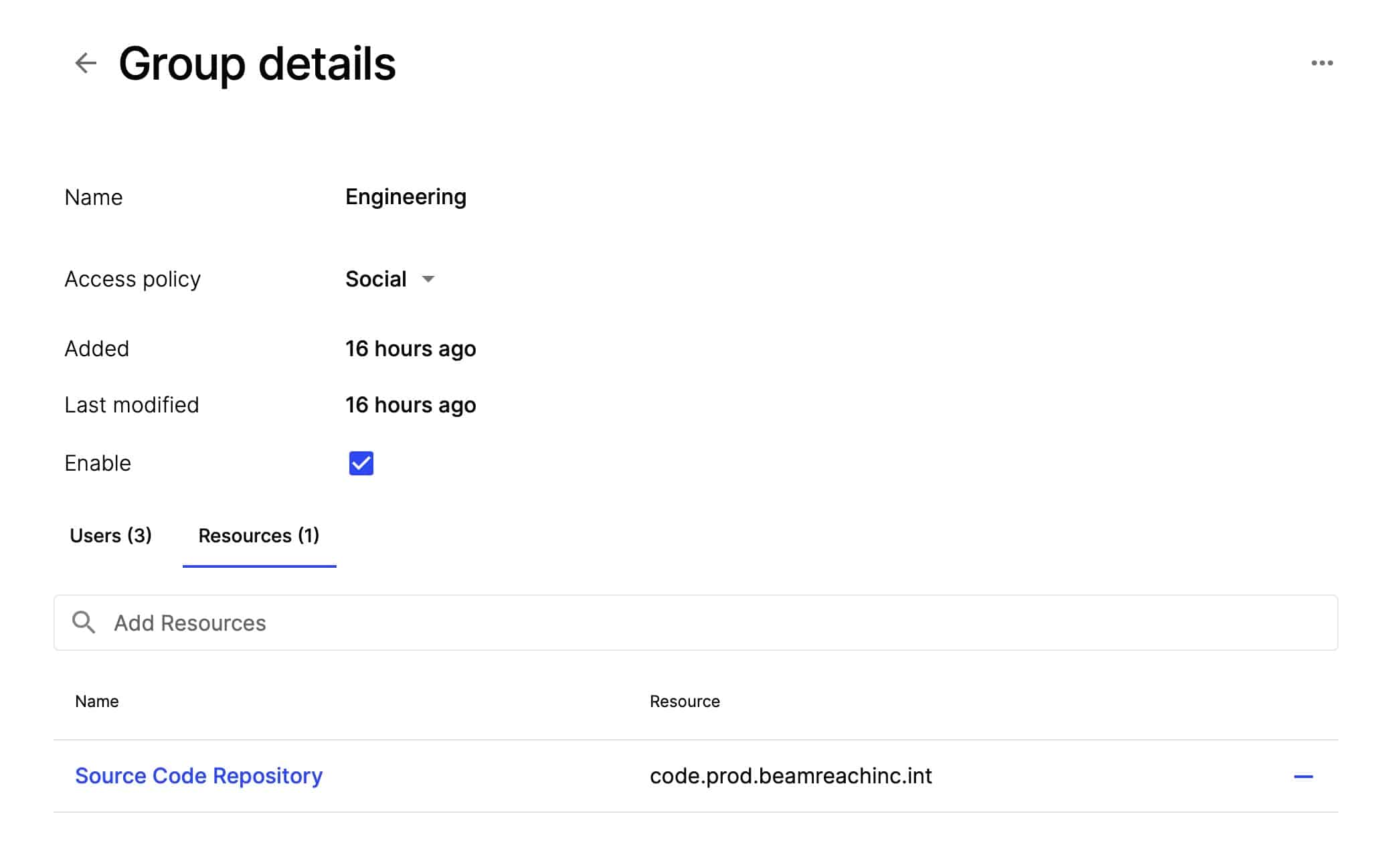
Task: Select the code.prod.beamreachinc.int resource address
Action: click(790, 775)
